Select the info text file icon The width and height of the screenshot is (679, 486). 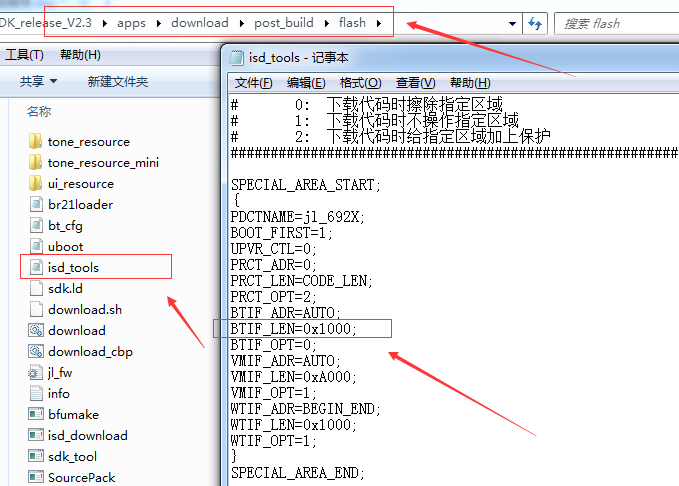pyautogui.click(x=36, y=393)
